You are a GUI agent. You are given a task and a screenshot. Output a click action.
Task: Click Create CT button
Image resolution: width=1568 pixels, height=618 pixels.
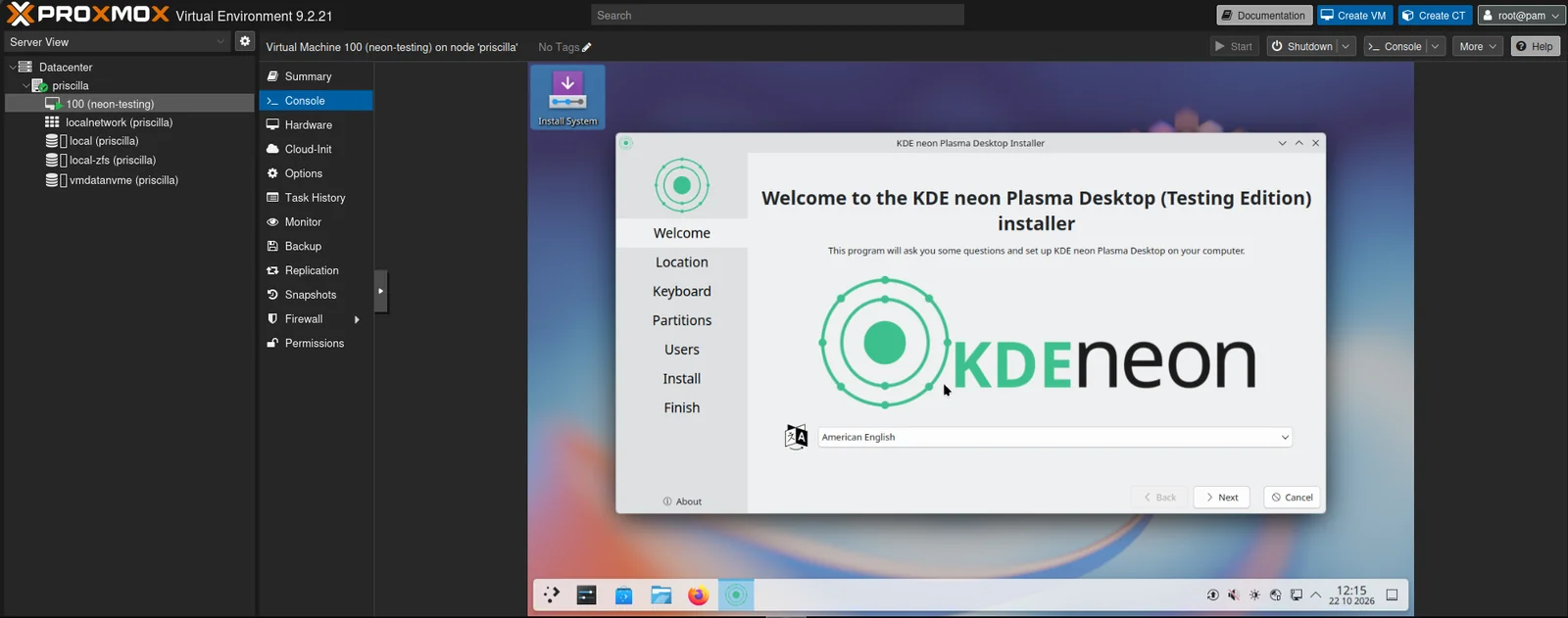[1435, 16]
